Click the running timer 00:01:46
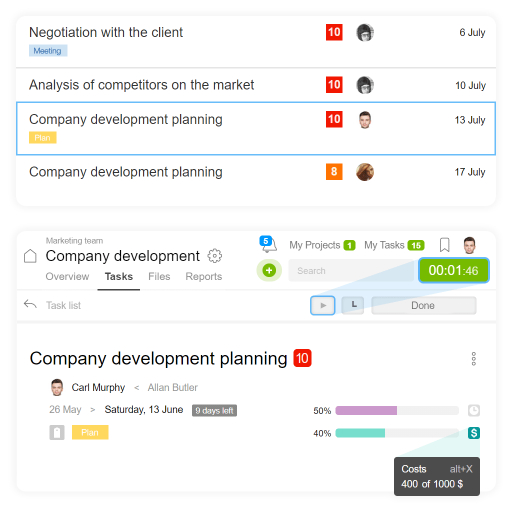The width and height of the screenshot is (512, 512). [454, 270]
